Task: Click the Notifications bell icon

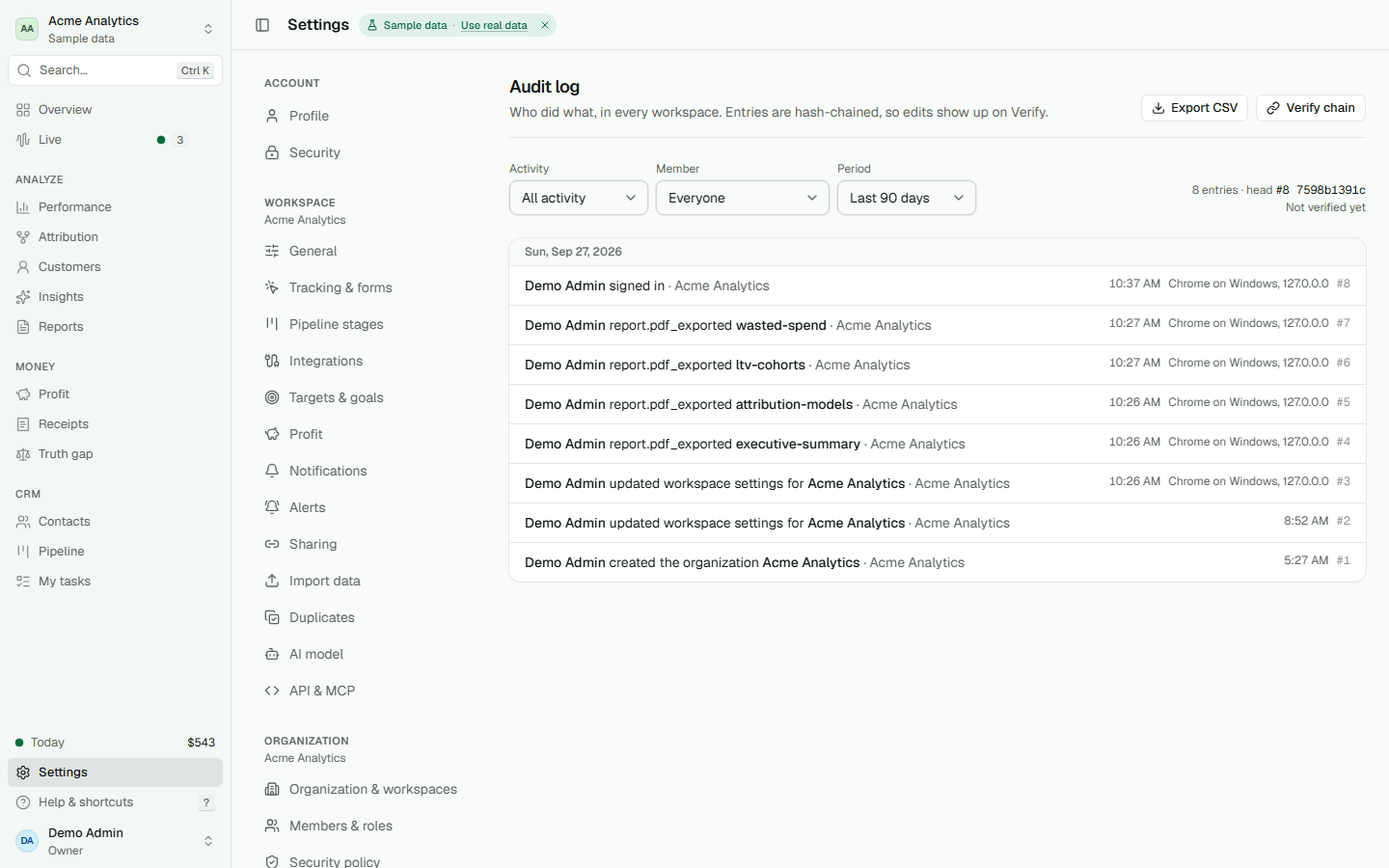Action: click(x=272, y=471)
